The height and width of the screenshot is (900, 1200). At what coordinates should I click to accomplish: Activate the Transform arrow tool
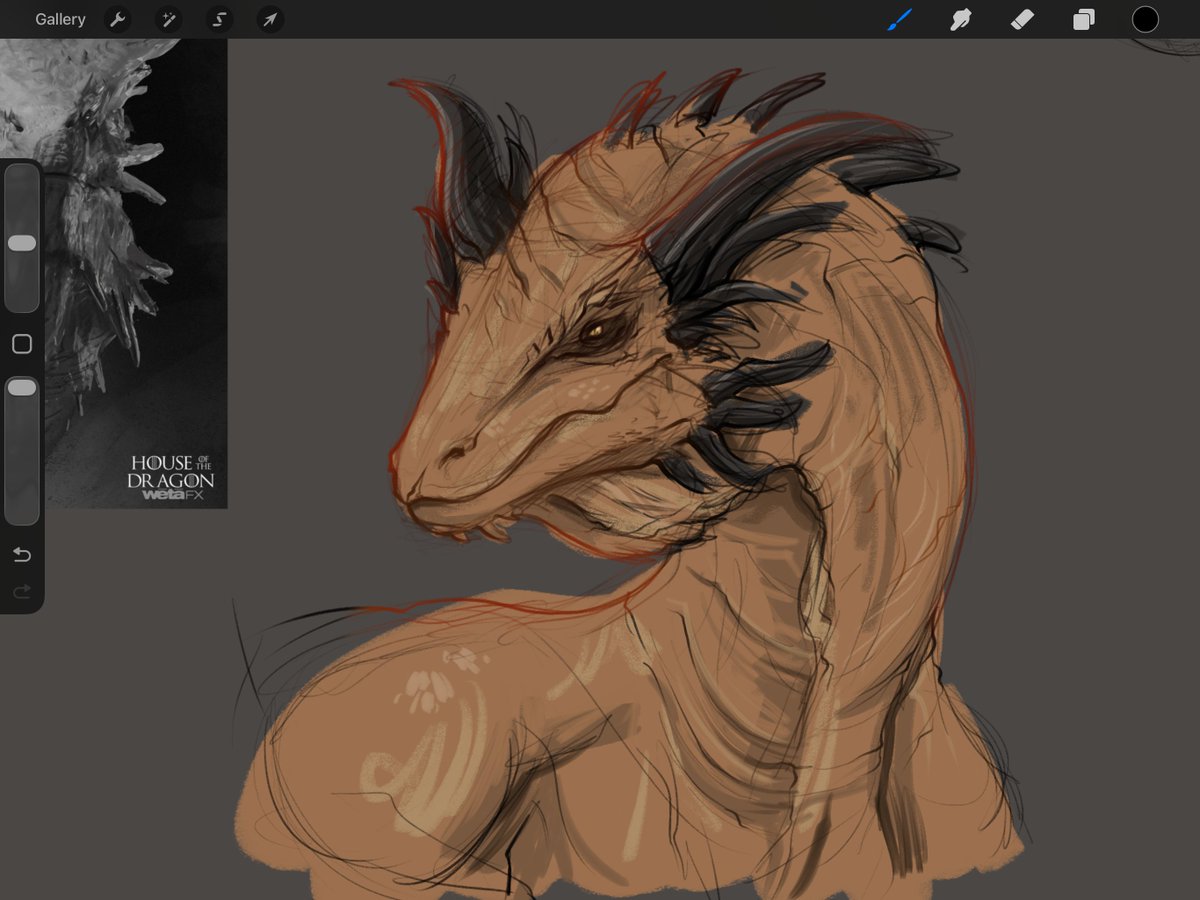coord(270,19)
